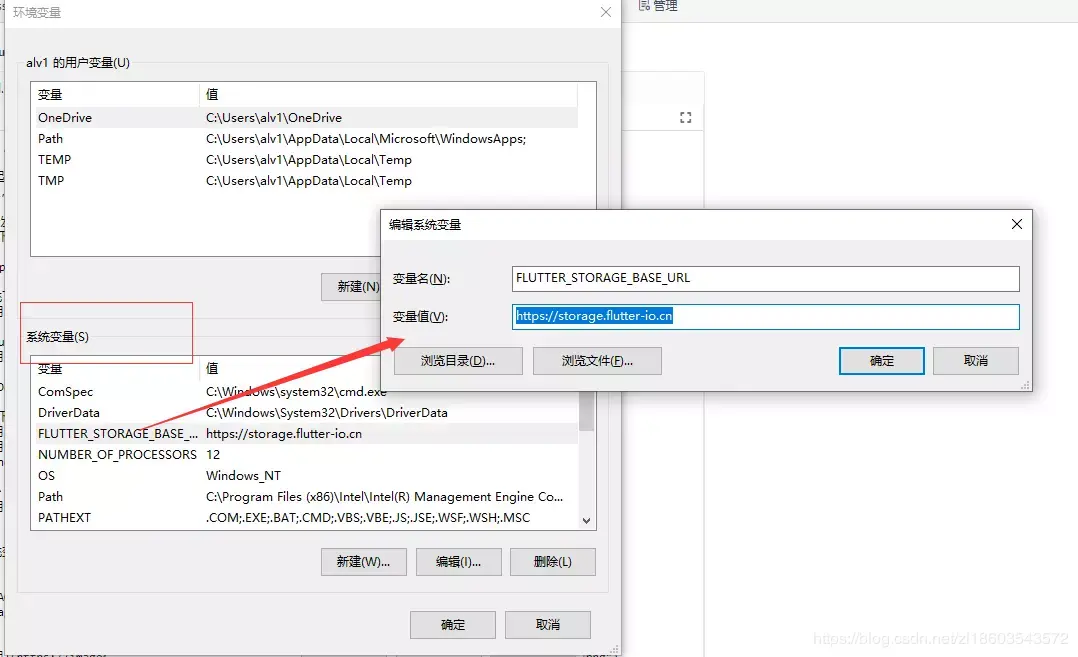Open 浏览文件(F)... file browser
Image resolution: width=1078 pixels, height=657 pixels.
[x=597, y=361]
